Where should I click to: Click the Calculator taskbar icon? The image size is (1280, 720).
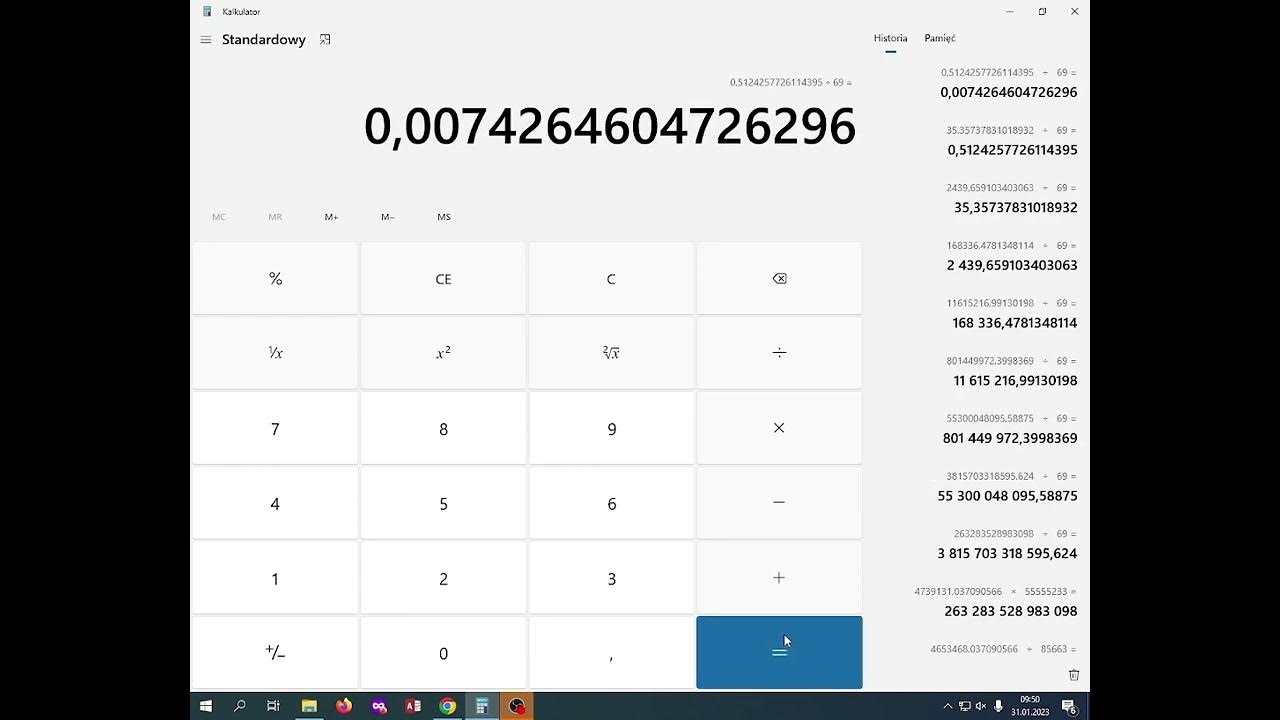pyautogui.click(x=482, y=706)
